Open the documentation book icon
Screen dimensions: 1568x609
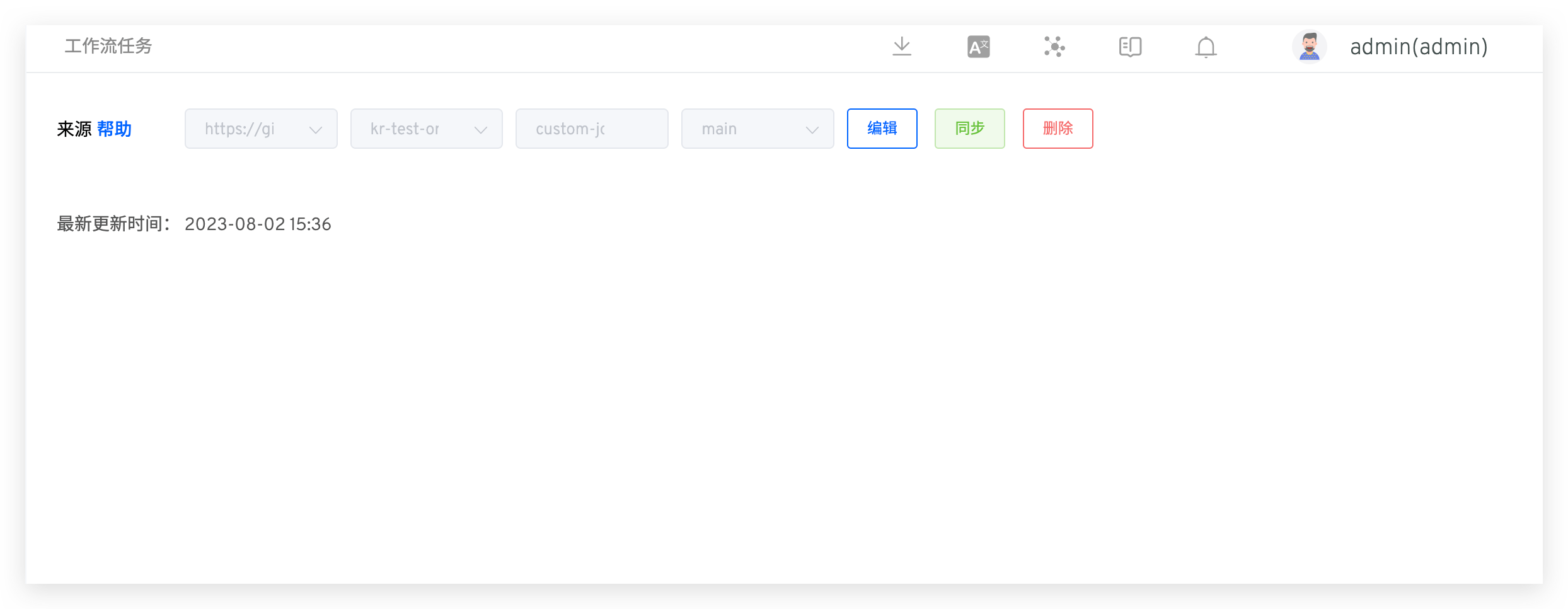click(x=1130, y=47)
